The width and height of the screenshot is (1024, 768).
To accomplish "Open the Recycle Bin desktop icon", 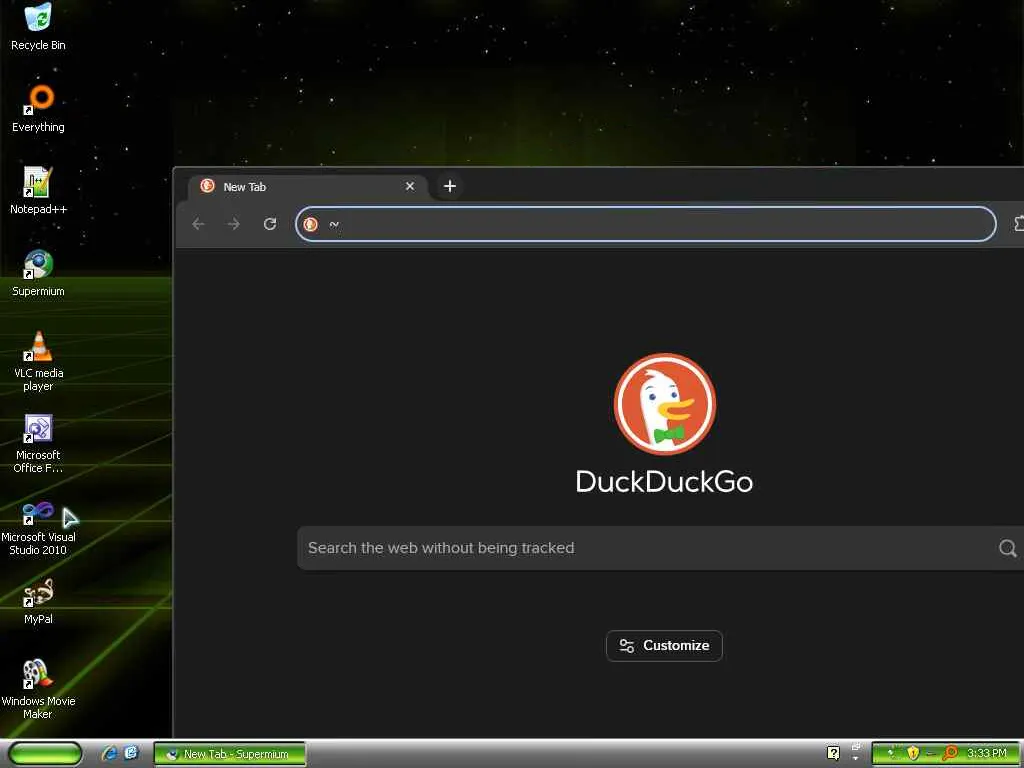I will pyautogui.click(x=38, y=27).
